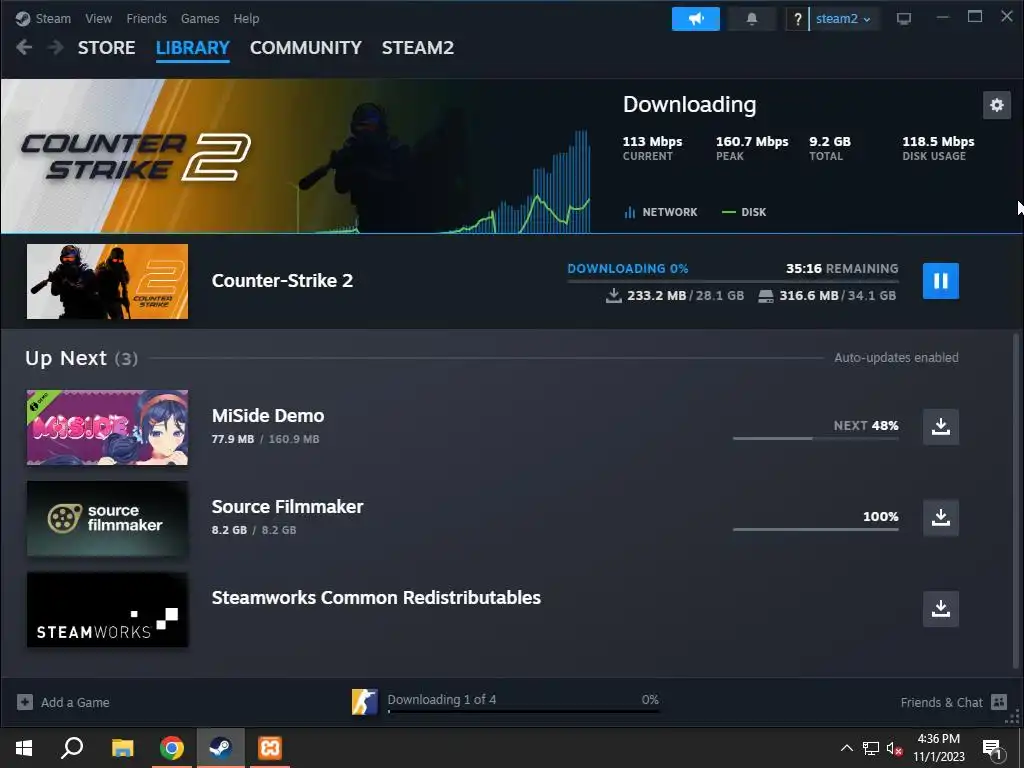1024x768 pixels.
Task: Open the Windows Start menu
Action: tap(24, 748)
